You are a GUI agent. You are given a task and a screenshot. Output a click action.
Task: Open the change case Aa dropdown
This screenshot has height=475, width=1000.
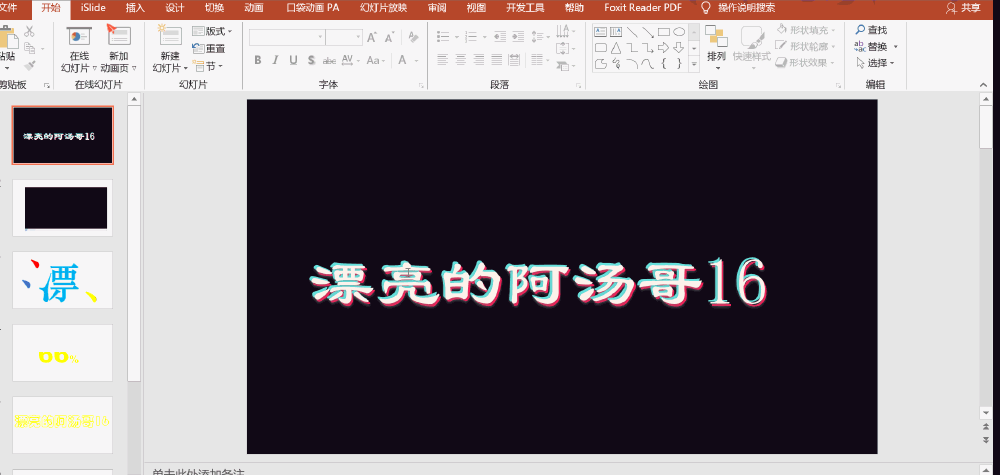point(376,61)
